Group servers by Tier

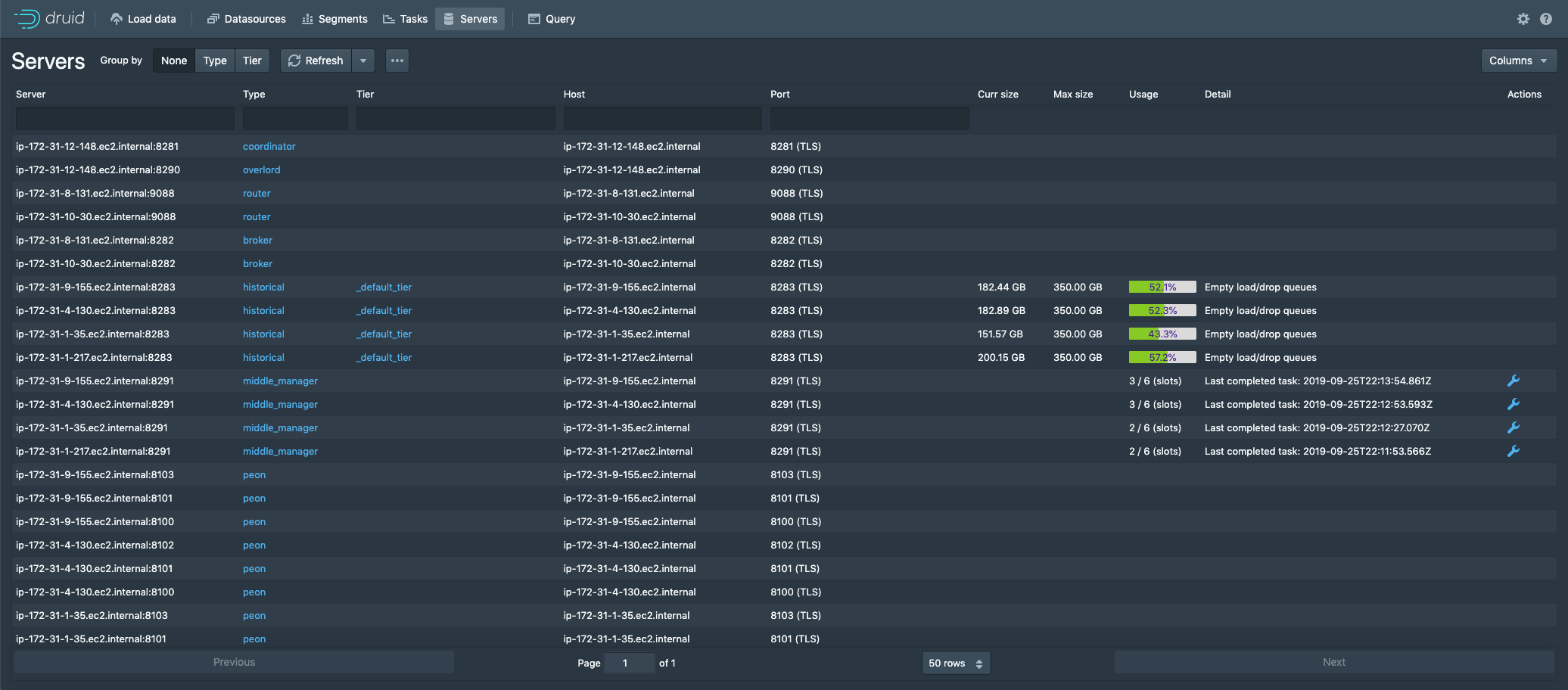pos(252,61)
